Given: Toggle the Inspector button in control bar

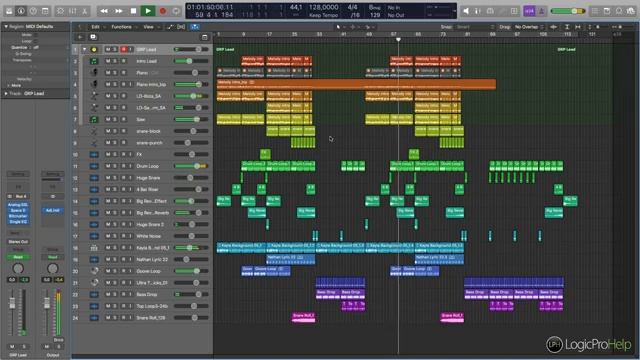Looking at the screenshot, I should pyautogui.click(x=21, y=11).
